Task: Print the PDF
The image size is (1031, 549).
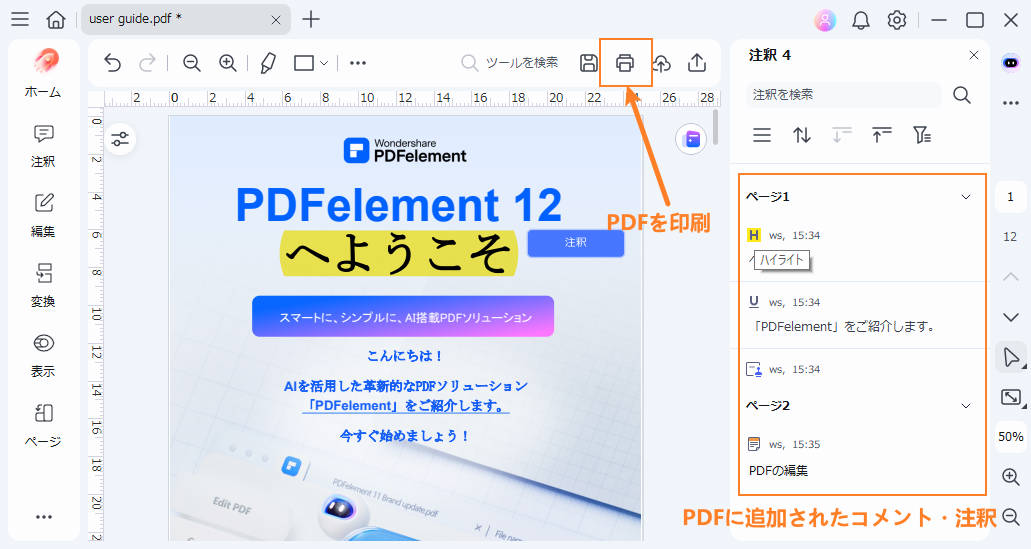Action: click(x=625, y=63)
